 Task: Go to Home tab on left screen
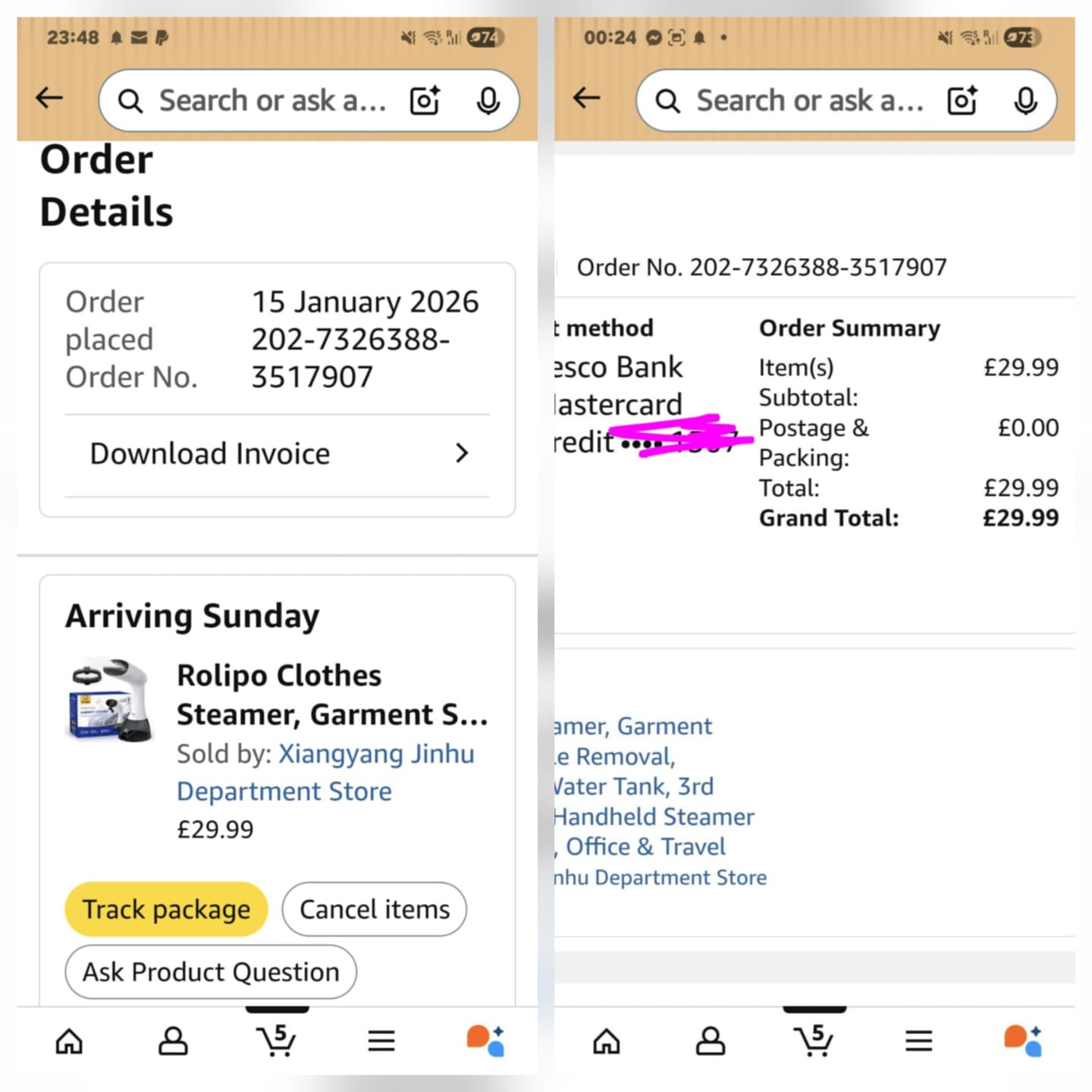click(69, 1041)
